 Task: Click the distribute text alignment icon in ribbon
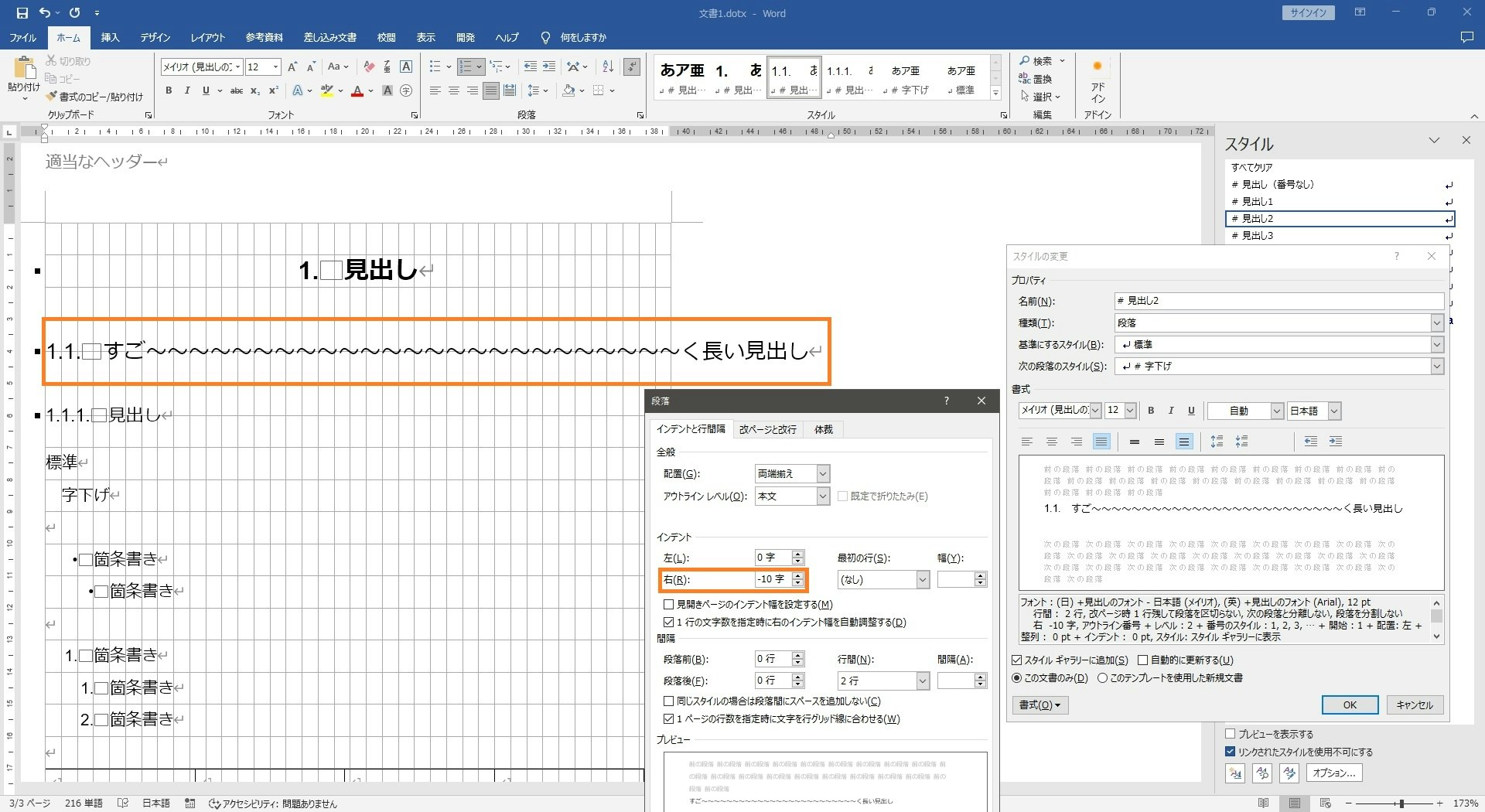[510, 90]
